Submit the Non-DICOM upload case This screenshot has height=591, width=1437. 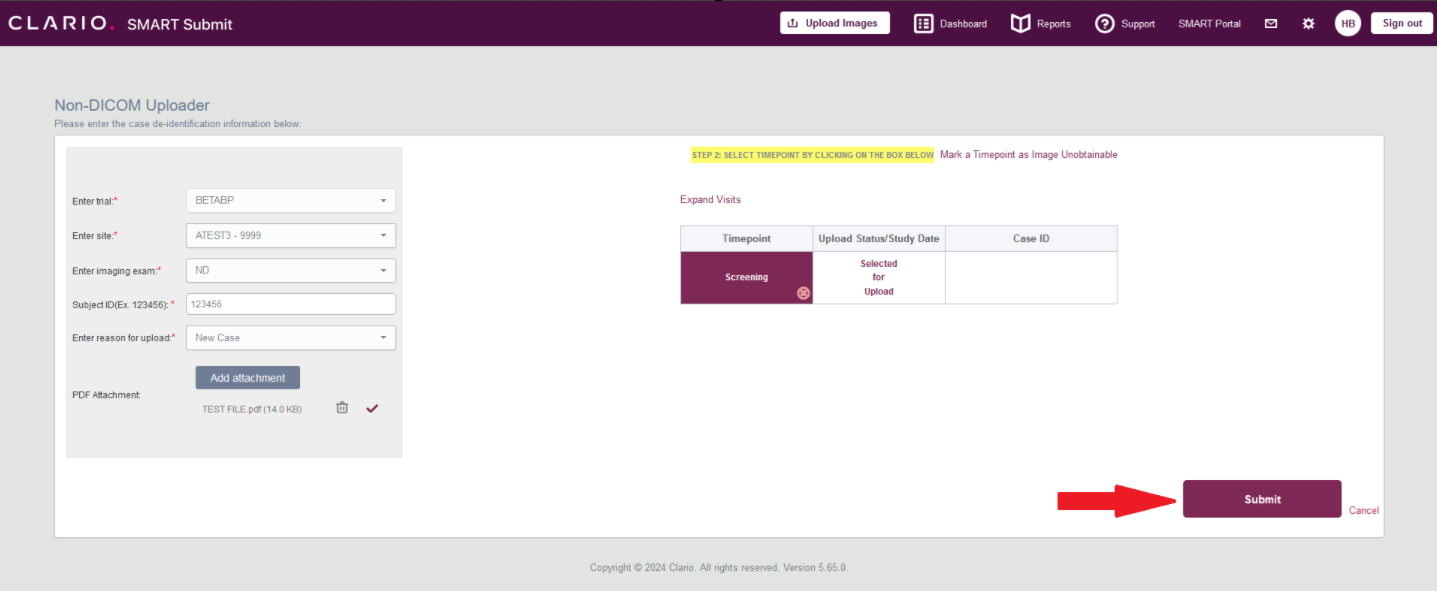1261,499
